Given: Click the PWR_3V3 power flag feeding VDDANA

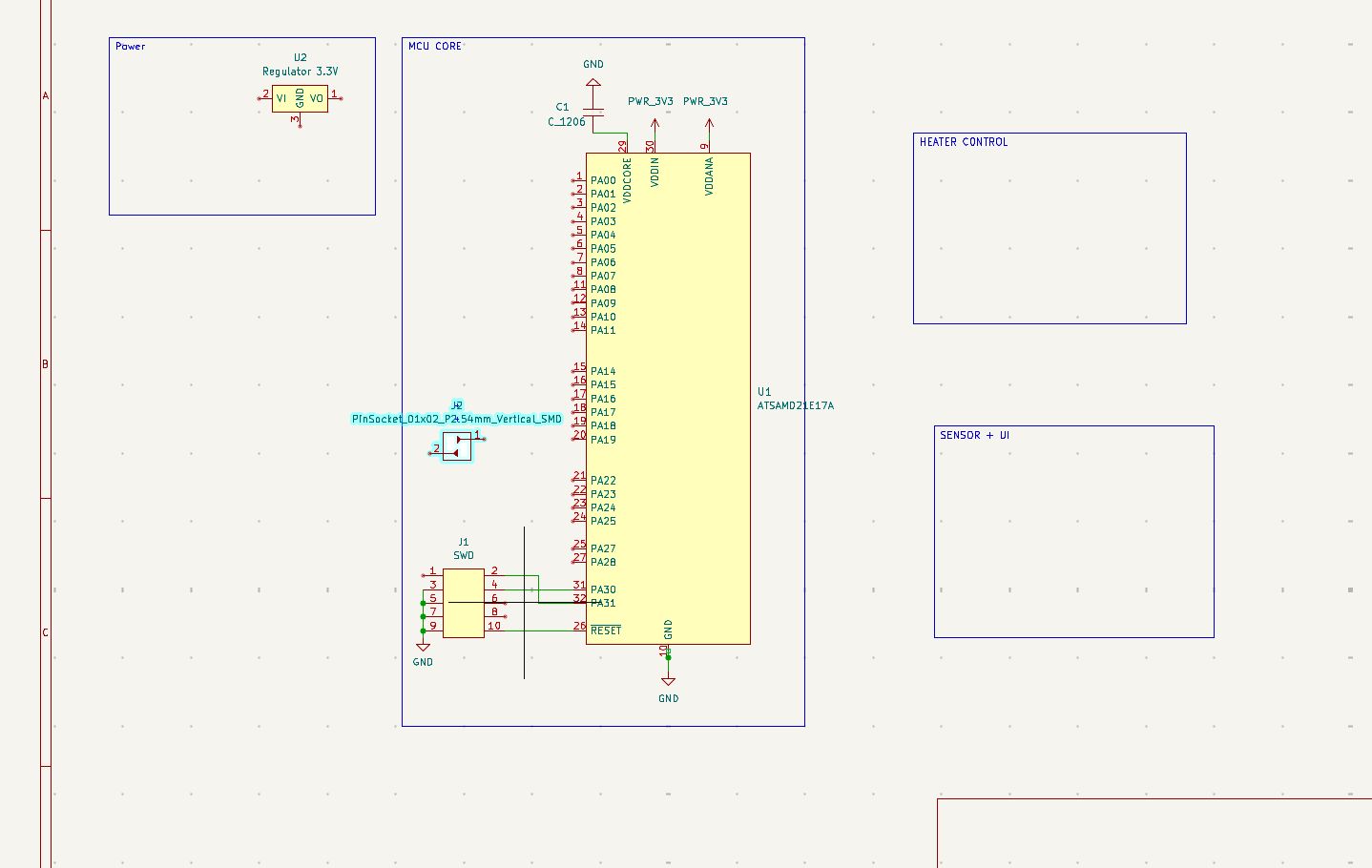Looking at the screenshot, I should [x=707, y=122].
